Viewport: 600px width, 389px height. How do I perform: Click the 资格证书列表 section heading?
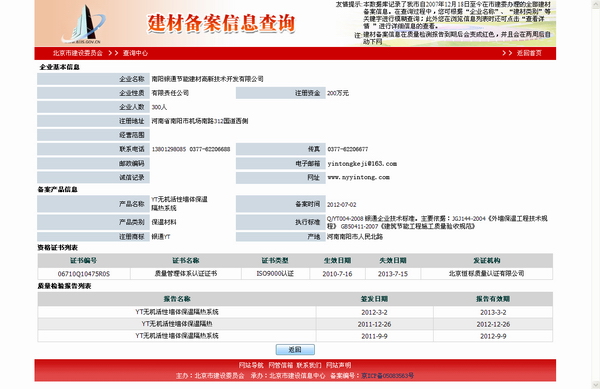tap(57, 247)
